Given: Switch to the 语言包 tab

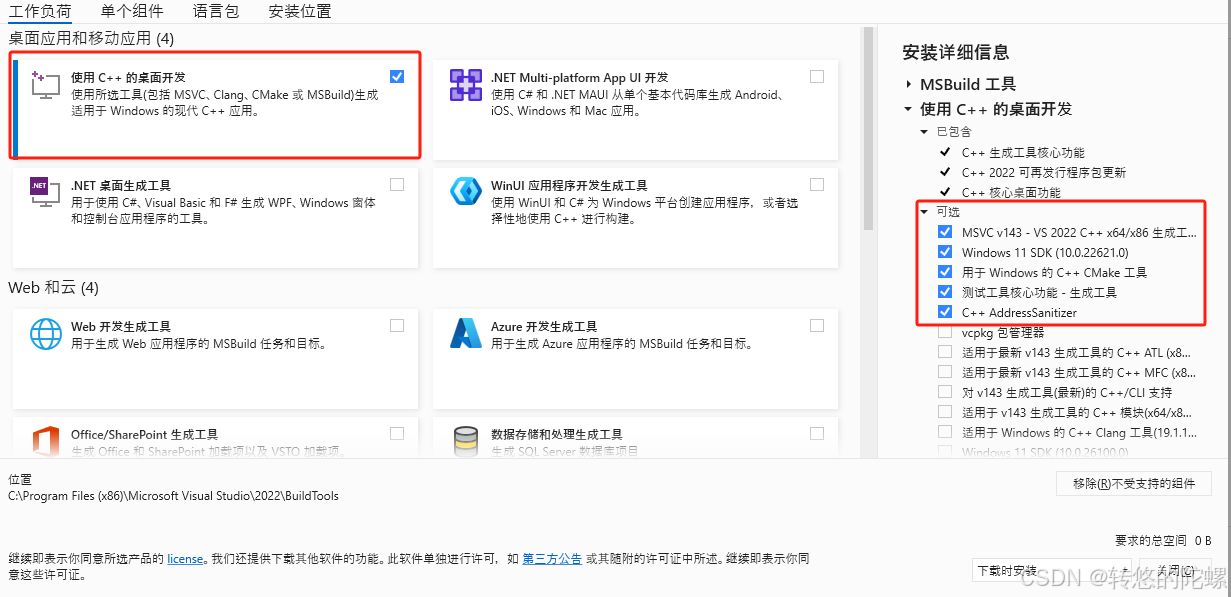Looking at the screenshot, I should (216, 12).
